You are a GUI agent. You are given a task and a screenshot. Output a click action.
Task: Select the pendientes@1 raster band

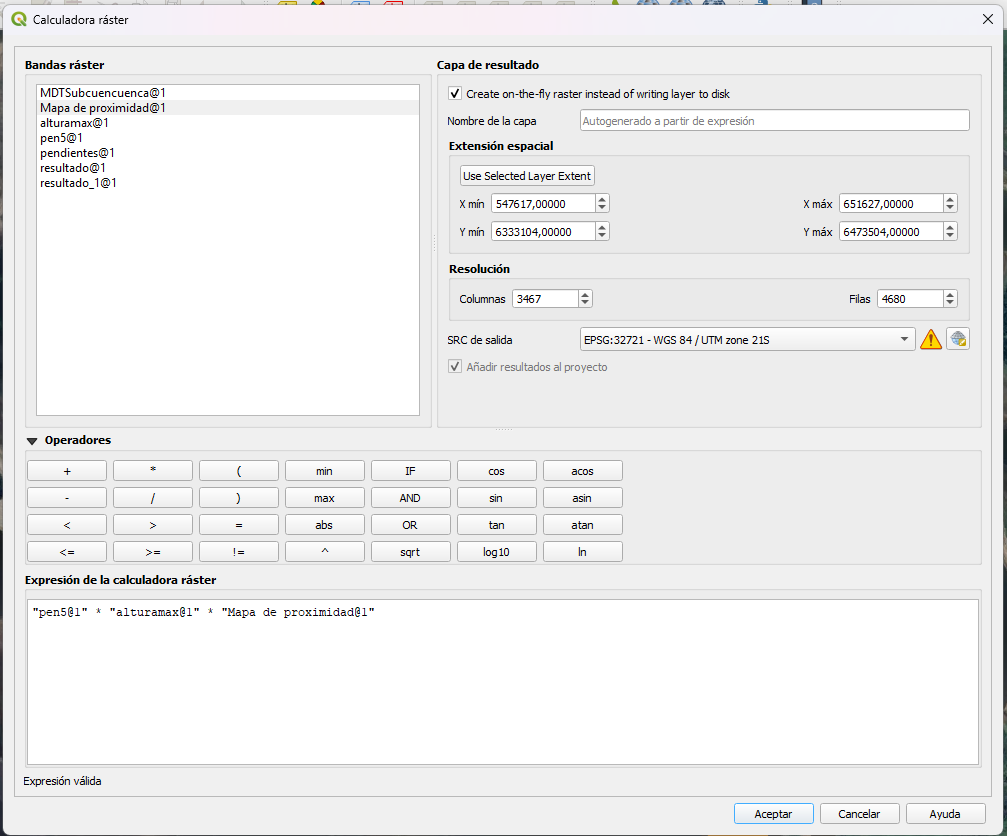coord(77,153)
